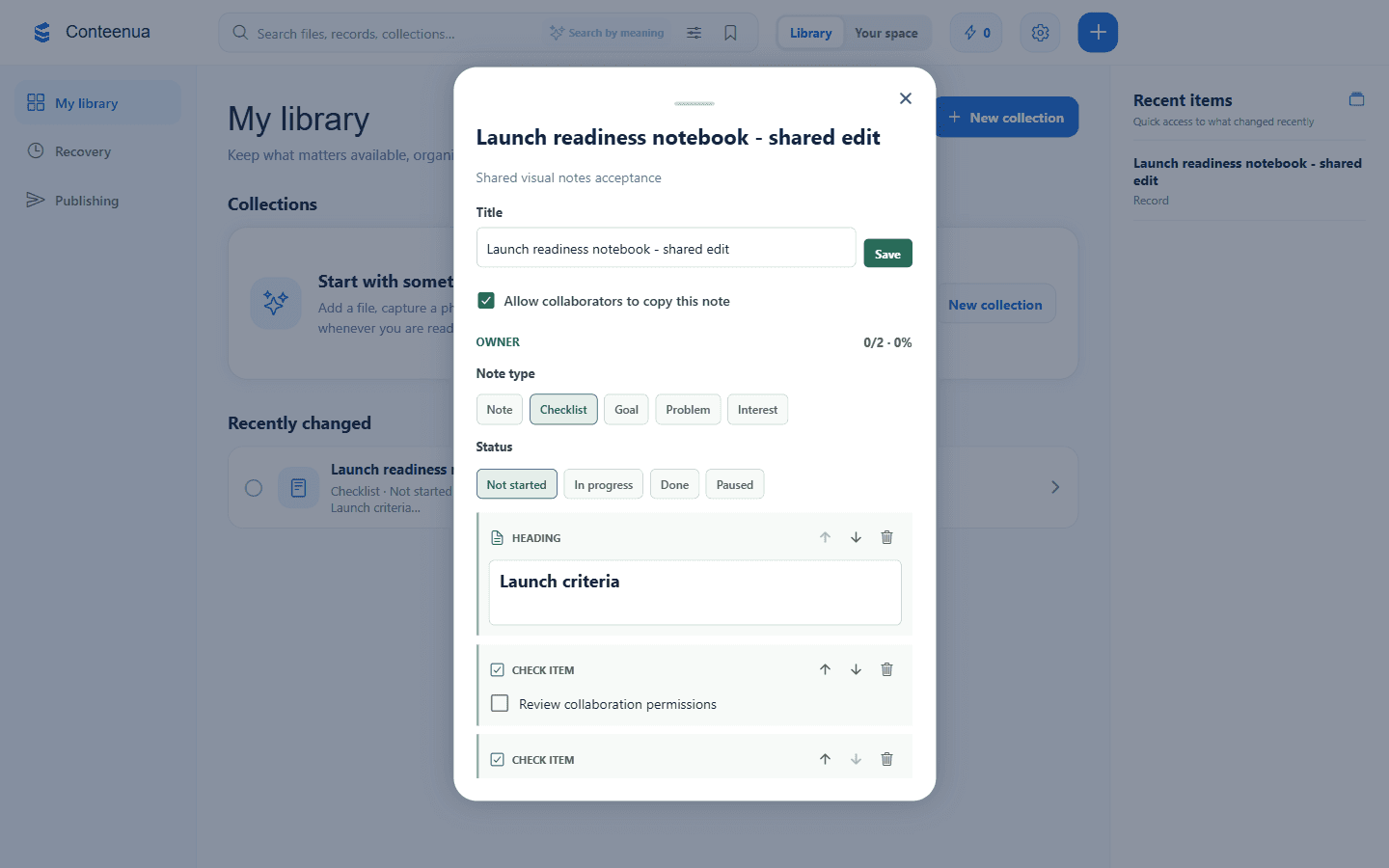Delete the last check item
Viewport: 1389px width, 868px height.
pyautogui.click(x=886, y=759)
